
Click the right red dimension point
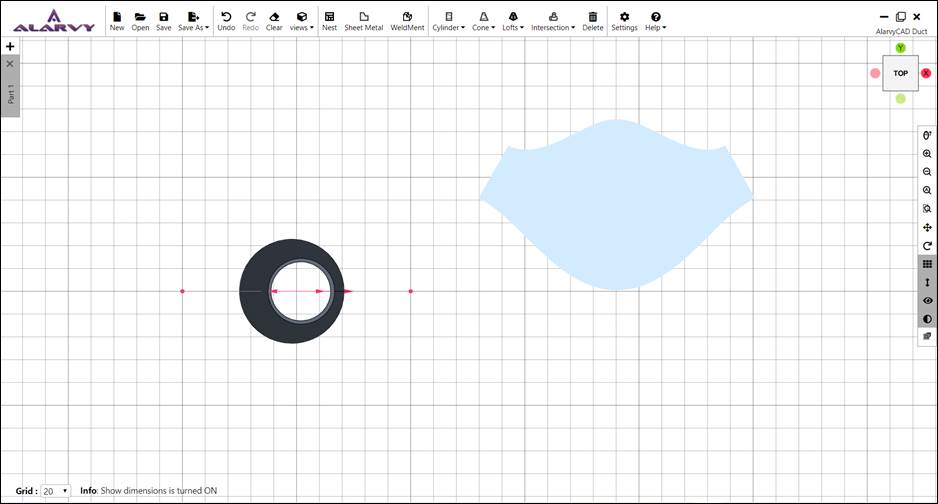tap(410, 291)
